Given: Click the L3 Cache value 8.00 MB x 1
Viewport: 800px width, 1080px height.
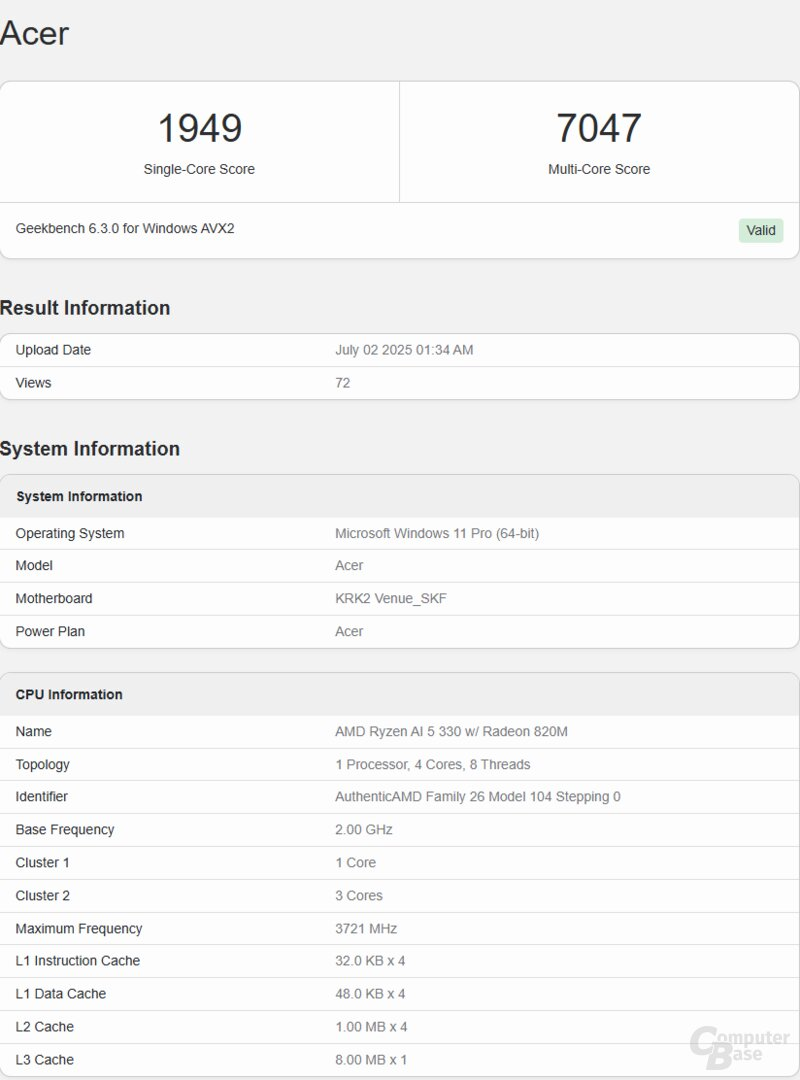Looking at the screenshot, I should point(371,1059).
